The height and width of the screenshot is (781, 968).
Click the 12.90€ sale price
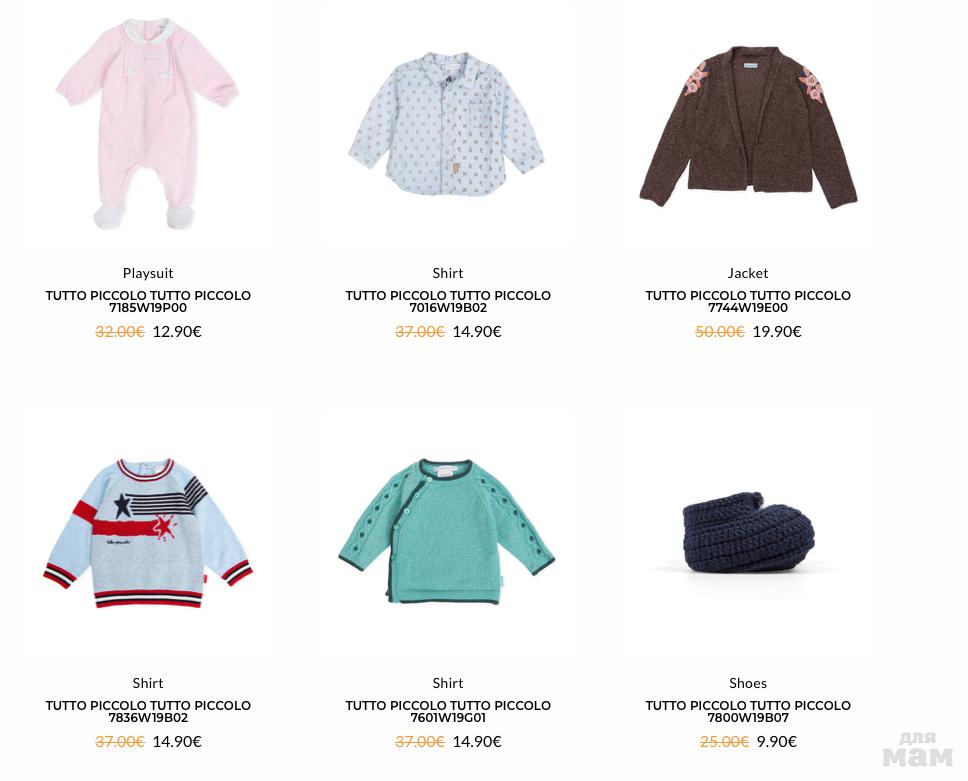(177, 332)
